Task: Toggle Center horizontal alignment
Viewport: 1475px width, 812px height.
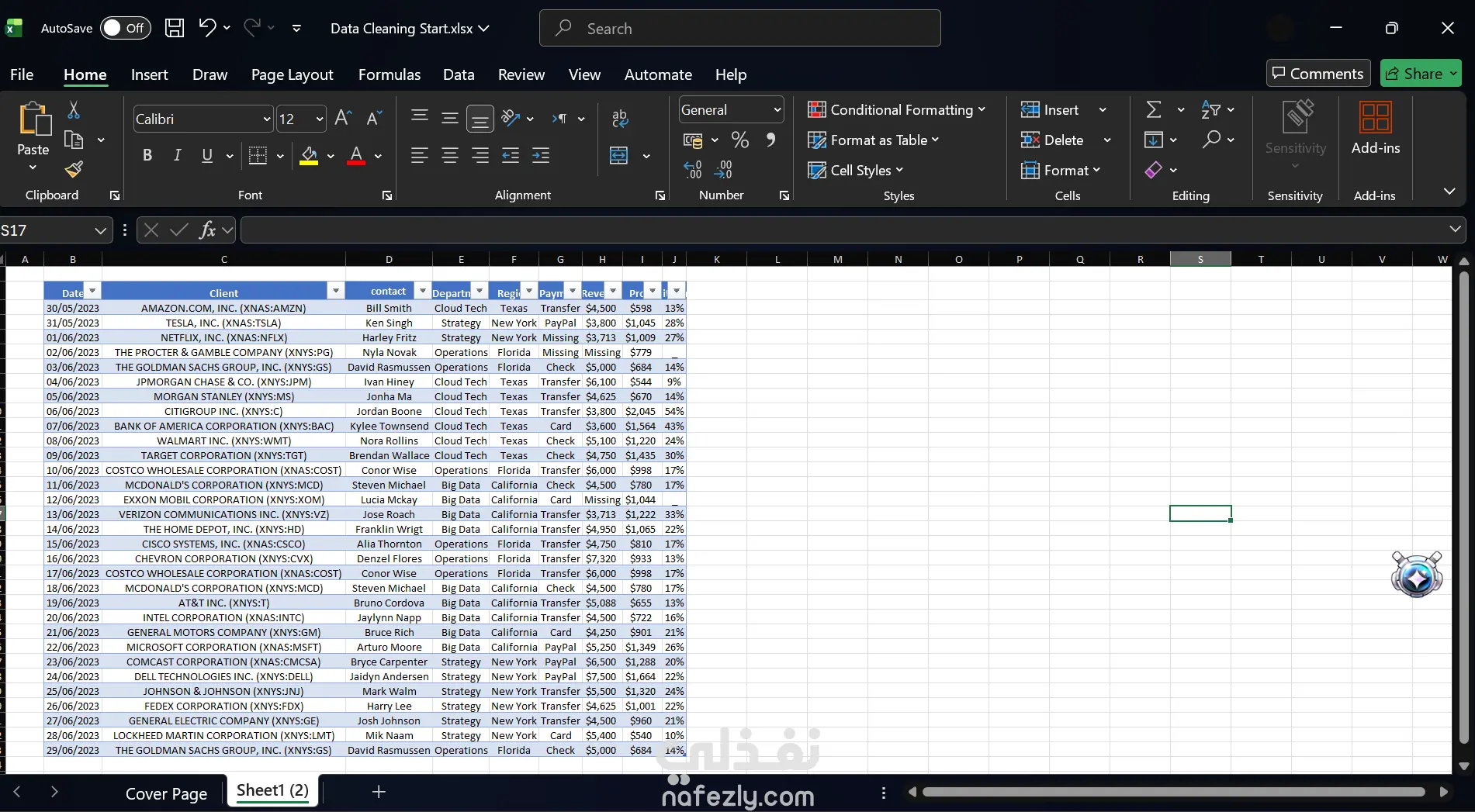Action: [x=450, y=155]
